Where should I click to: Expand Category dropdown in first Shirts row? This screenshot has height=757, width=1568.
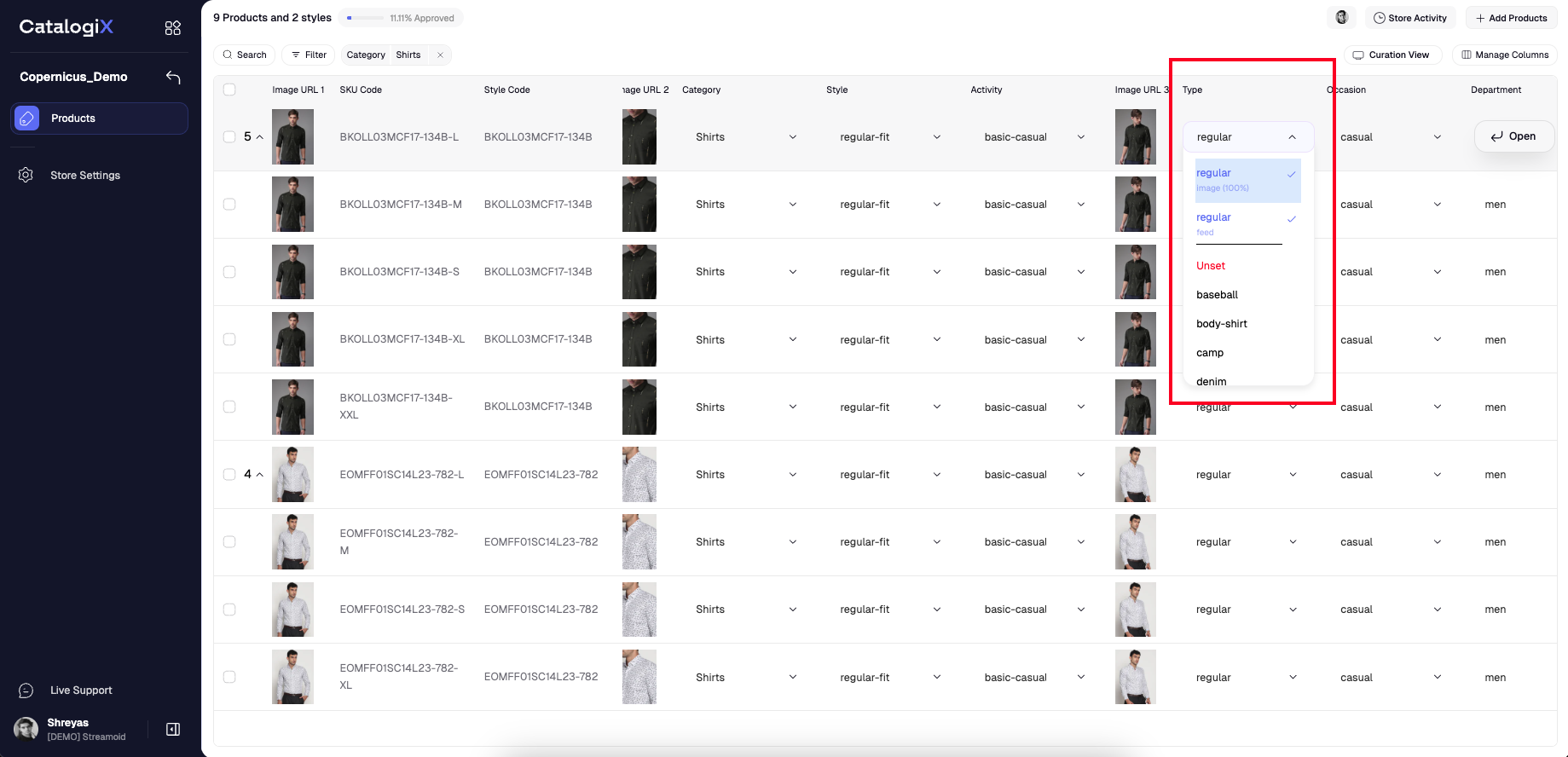792,137
